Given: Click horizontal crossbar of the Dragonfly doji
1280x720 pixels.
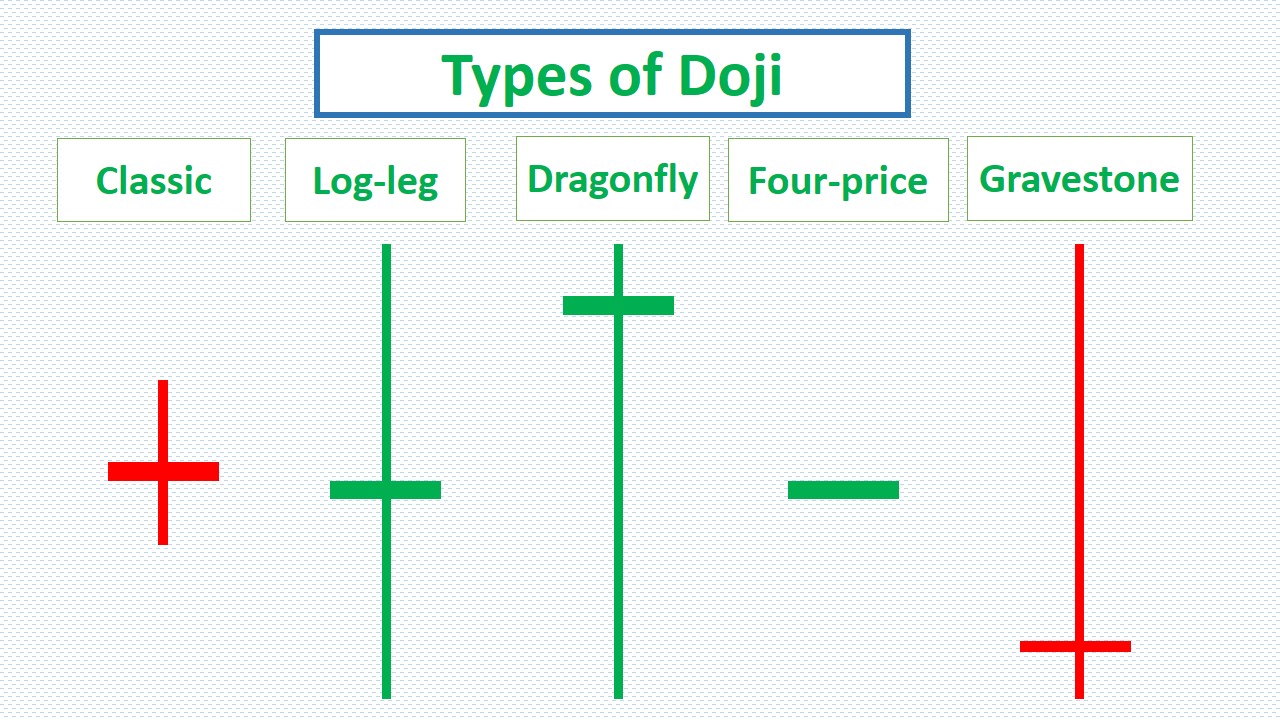Looking at the screenshot, I should coord(618,305).
